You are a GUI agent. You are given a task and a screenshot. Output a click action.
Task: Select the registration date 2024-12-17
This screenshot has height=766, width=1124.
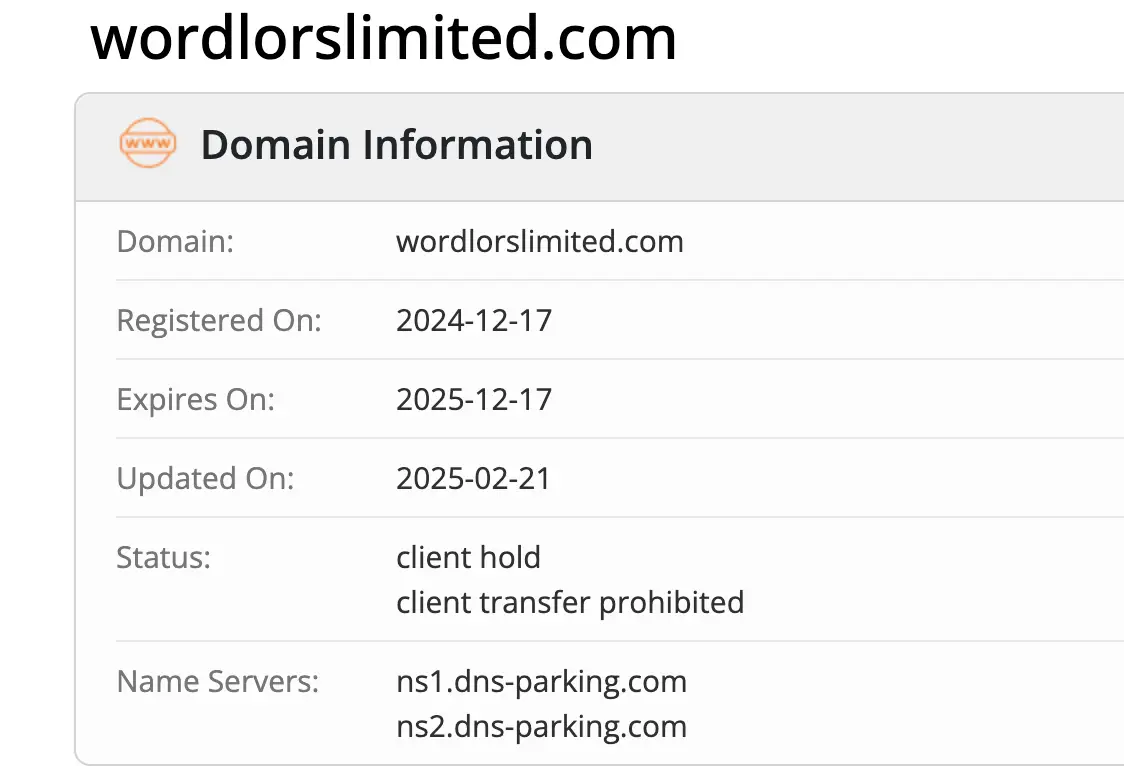click(x=474, y=321)
